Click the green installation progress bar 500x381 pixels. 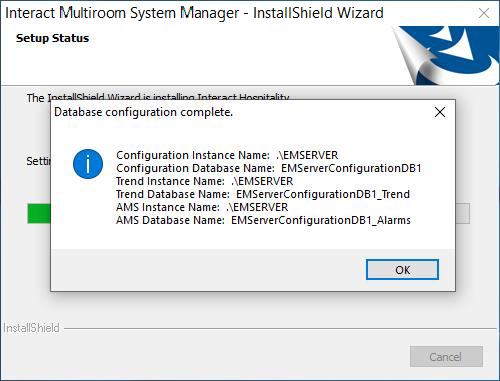[39, 213]
